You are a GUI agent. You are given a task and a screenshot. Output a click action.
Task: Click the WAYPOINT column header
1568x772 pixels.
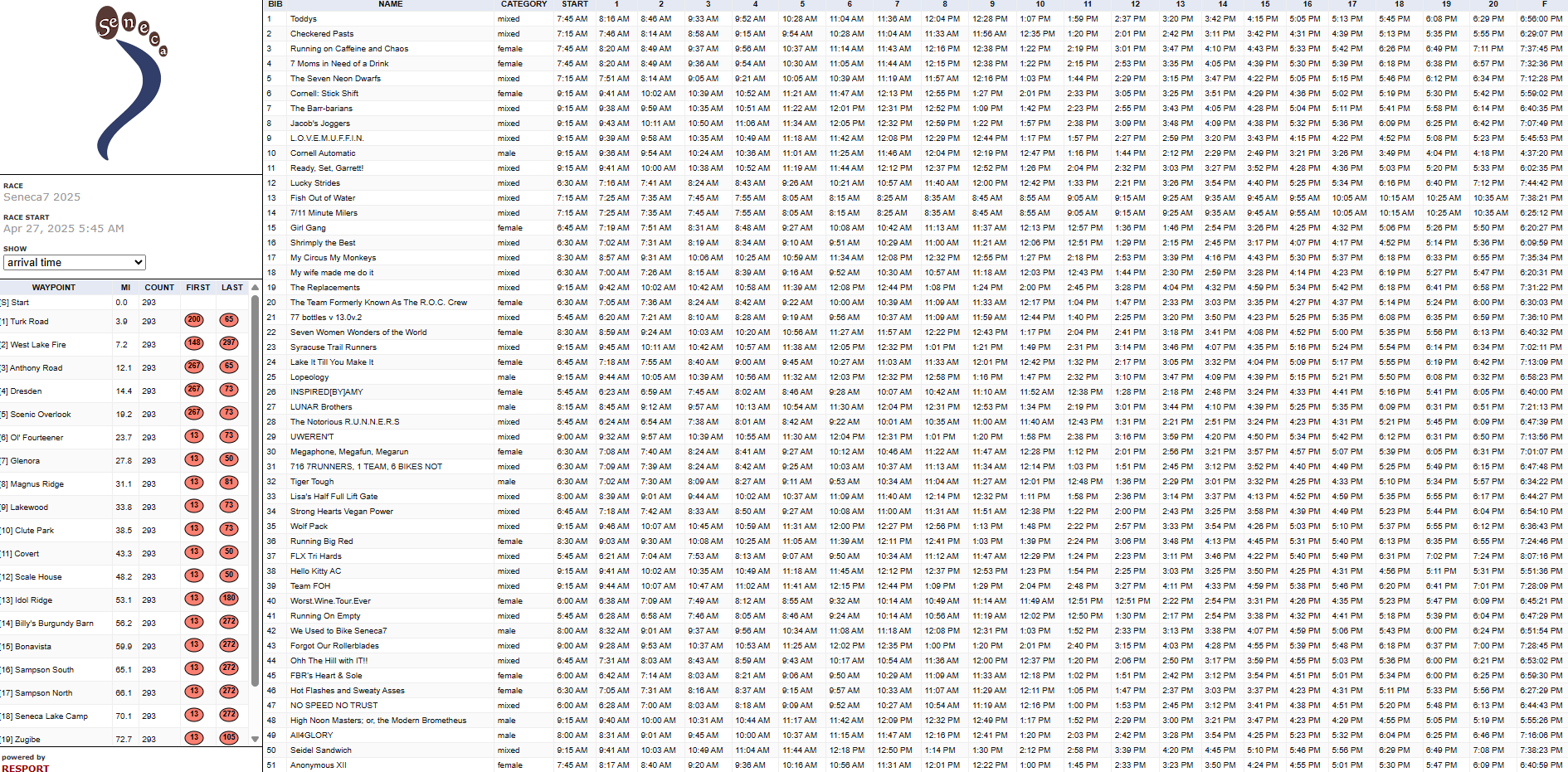[53, 288]
